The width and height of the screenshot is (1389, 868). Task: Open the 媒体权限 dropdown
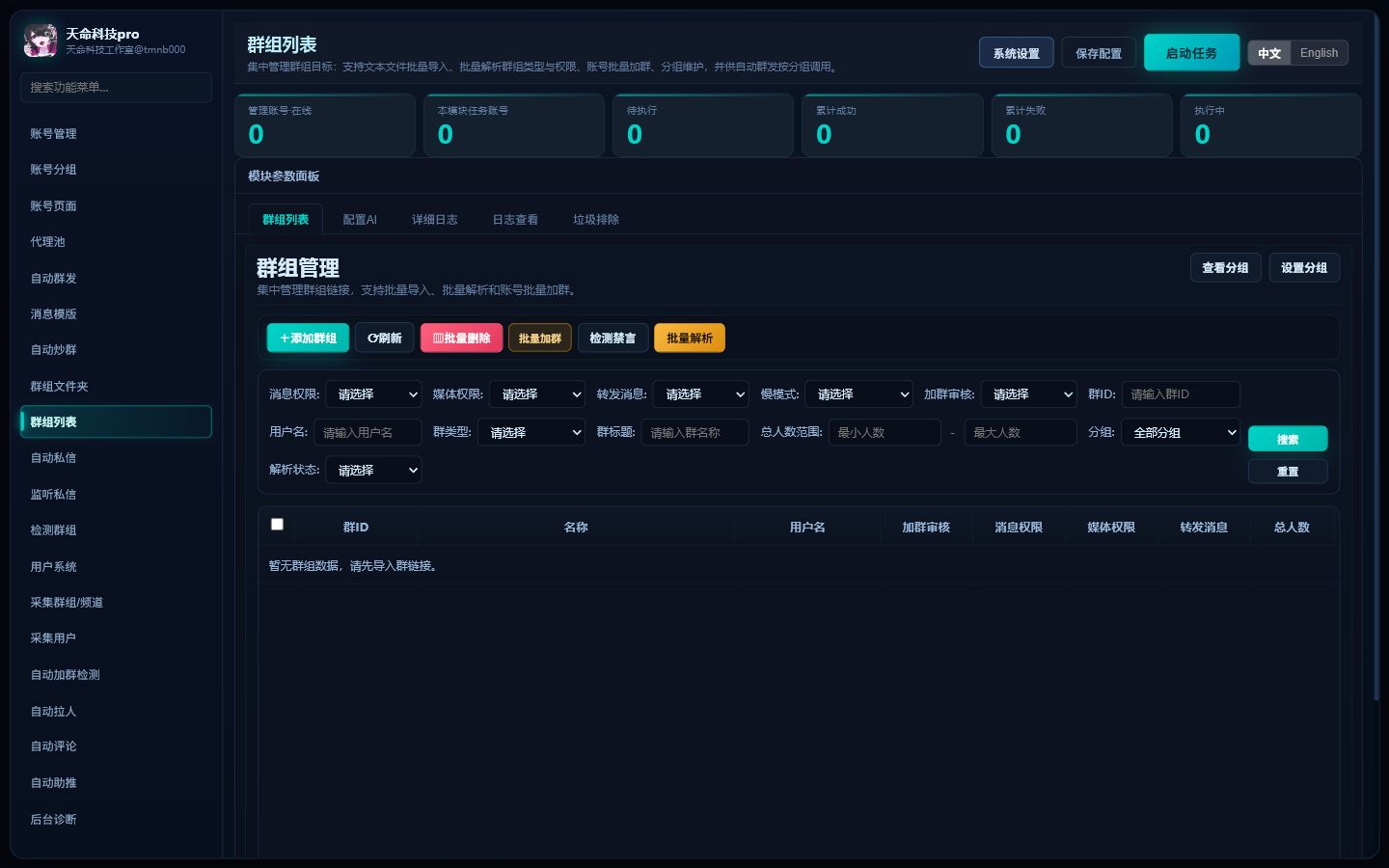click(x=537, y=394)
